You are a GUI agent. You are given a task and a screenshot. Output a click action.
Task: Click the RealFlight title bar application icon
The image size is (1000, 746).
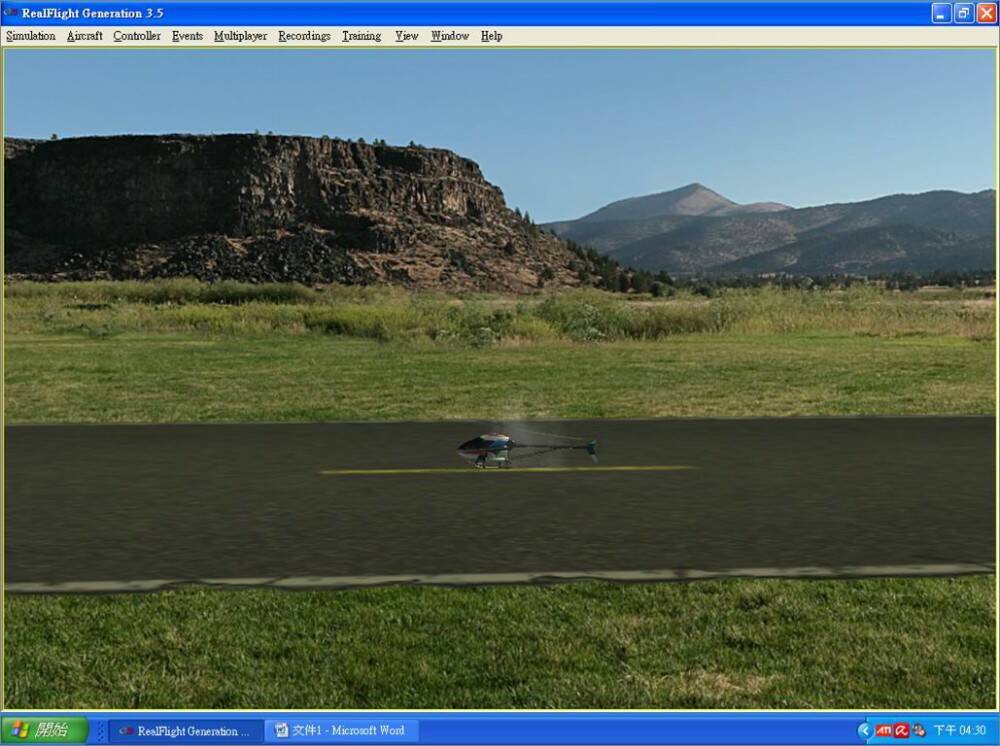(x=11, y=13)
